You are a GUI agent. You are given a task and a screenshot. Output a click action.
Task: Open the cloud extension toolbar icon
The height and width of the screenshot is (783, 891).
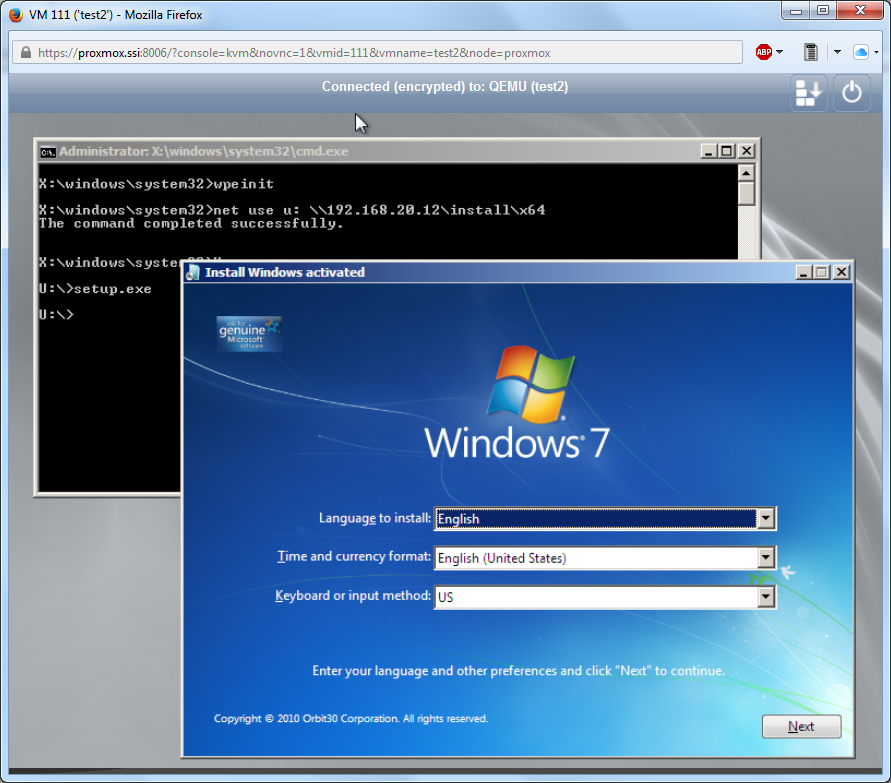click(861, 52)
